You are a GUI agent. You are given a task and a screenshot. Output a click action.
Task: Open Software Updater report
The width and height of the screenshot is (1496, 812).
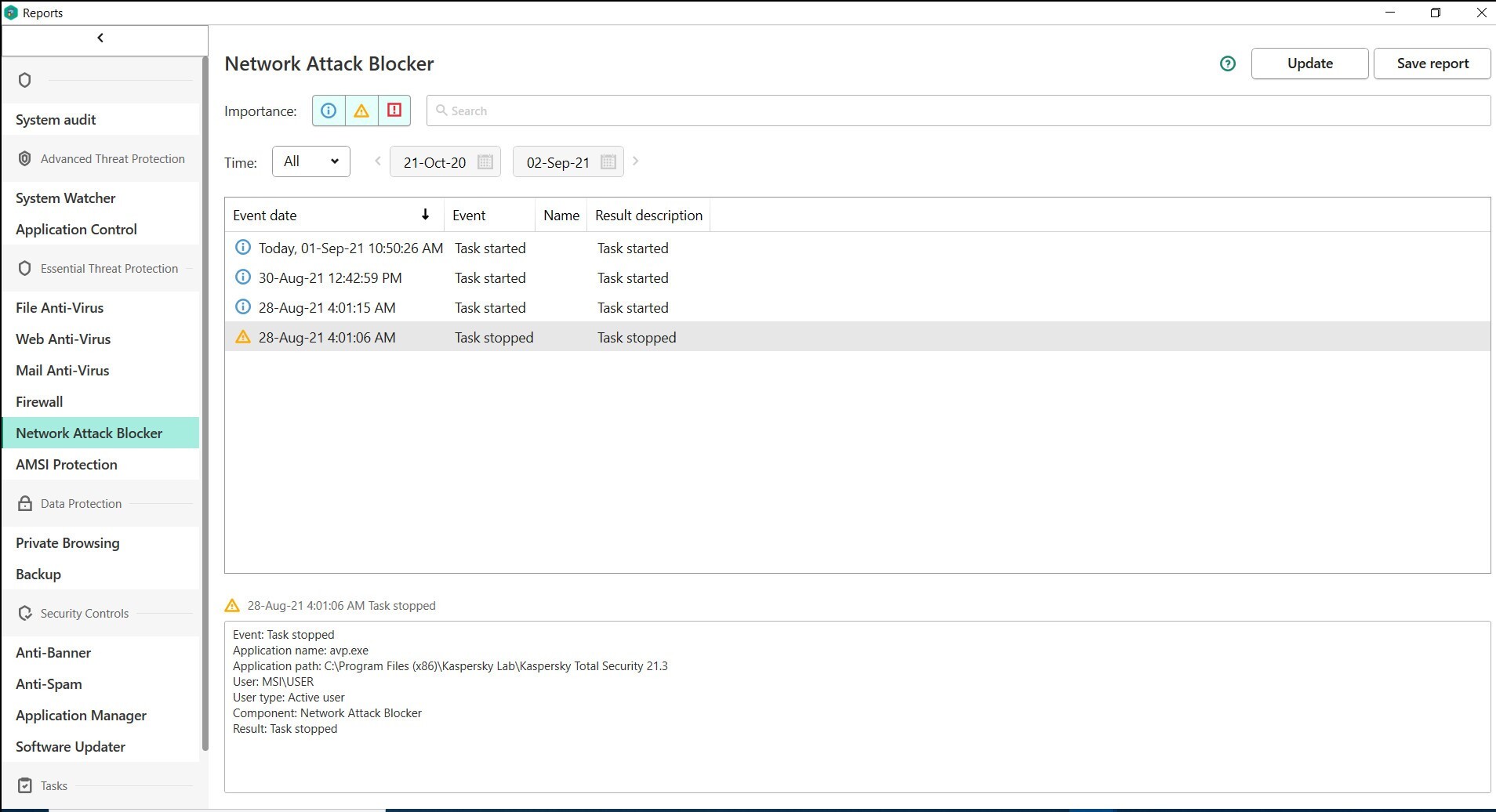coord(100,746)
